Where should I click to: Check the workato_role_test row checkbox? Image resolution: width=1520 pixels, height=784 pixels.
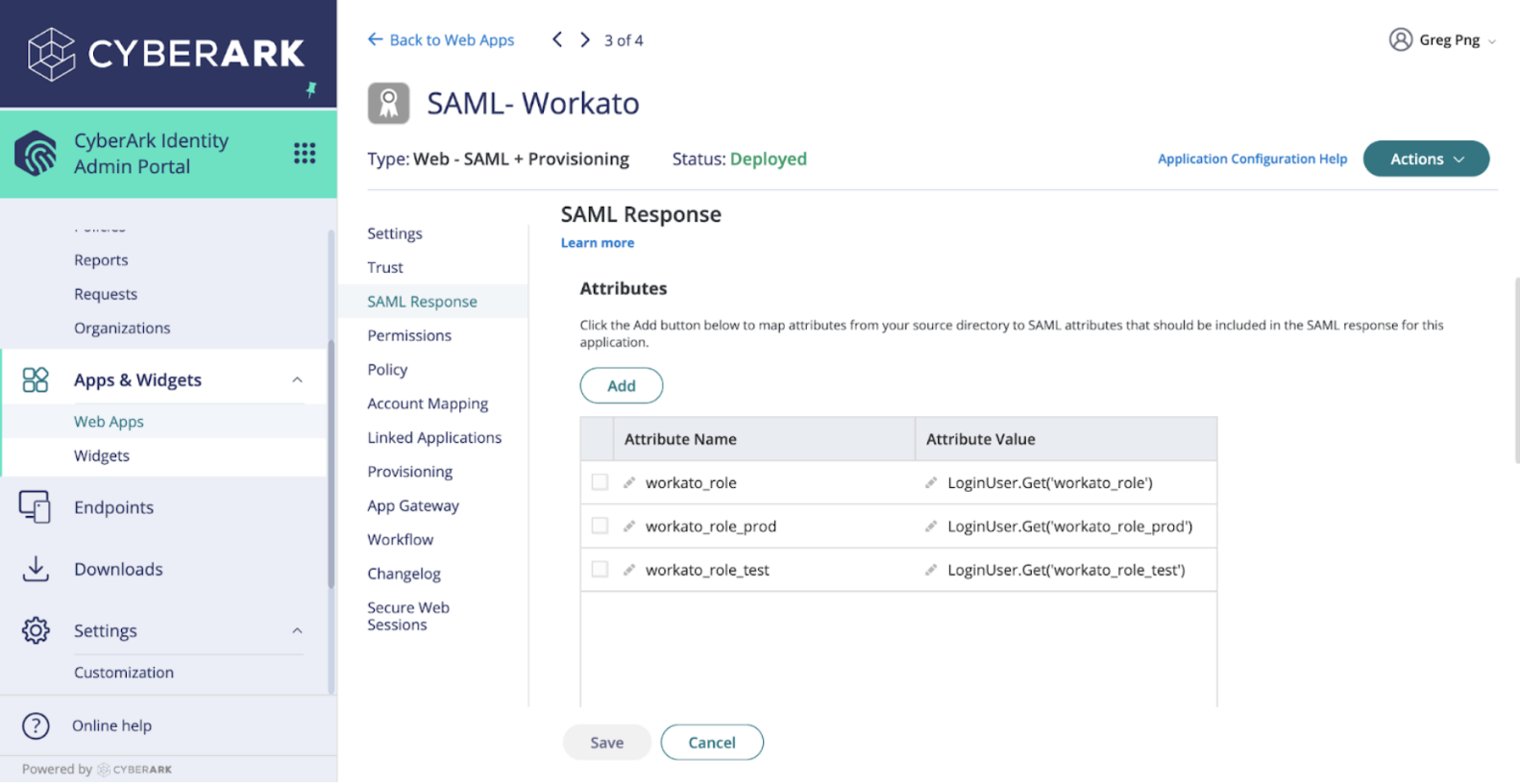click(600, 570)
